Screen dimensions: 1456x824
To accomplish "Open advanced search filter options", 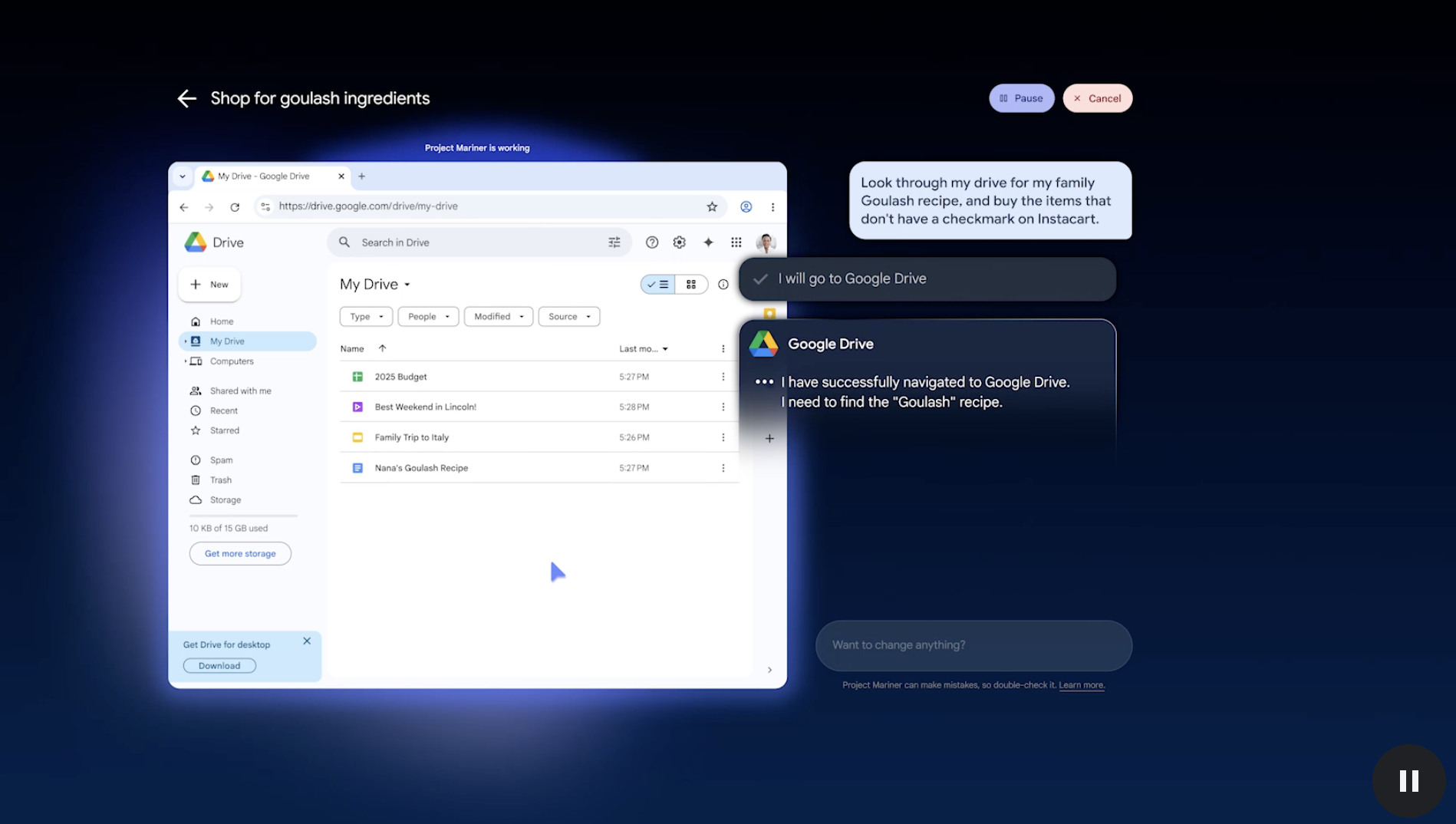I will coord(614,242).
